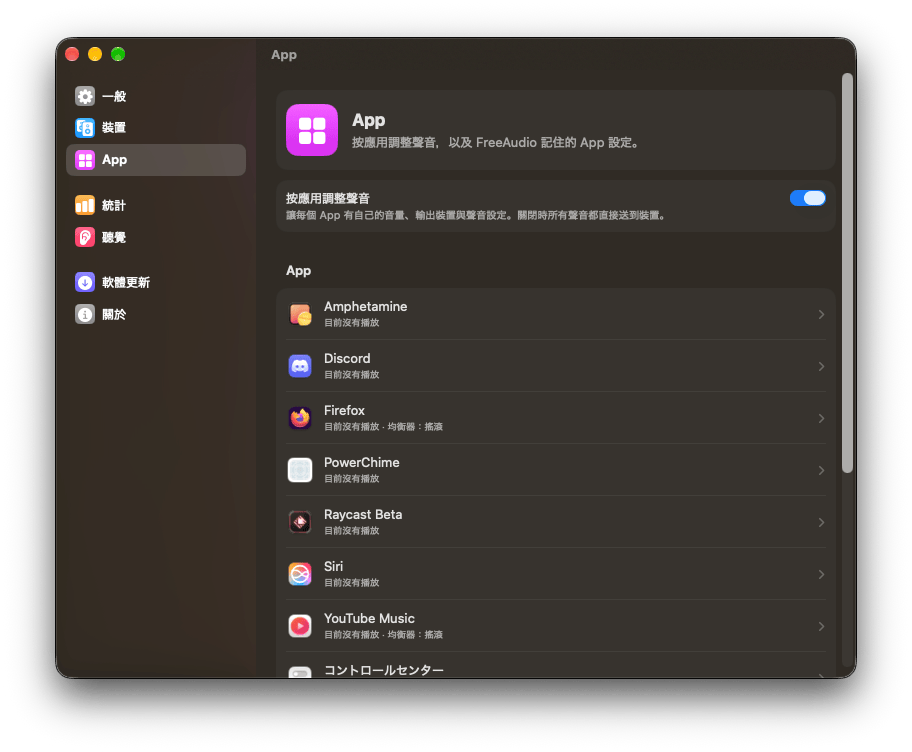The width and height of the screenshot is (912, 752).
Task: Click the Firefox app icon
Action: click(300, 418)
